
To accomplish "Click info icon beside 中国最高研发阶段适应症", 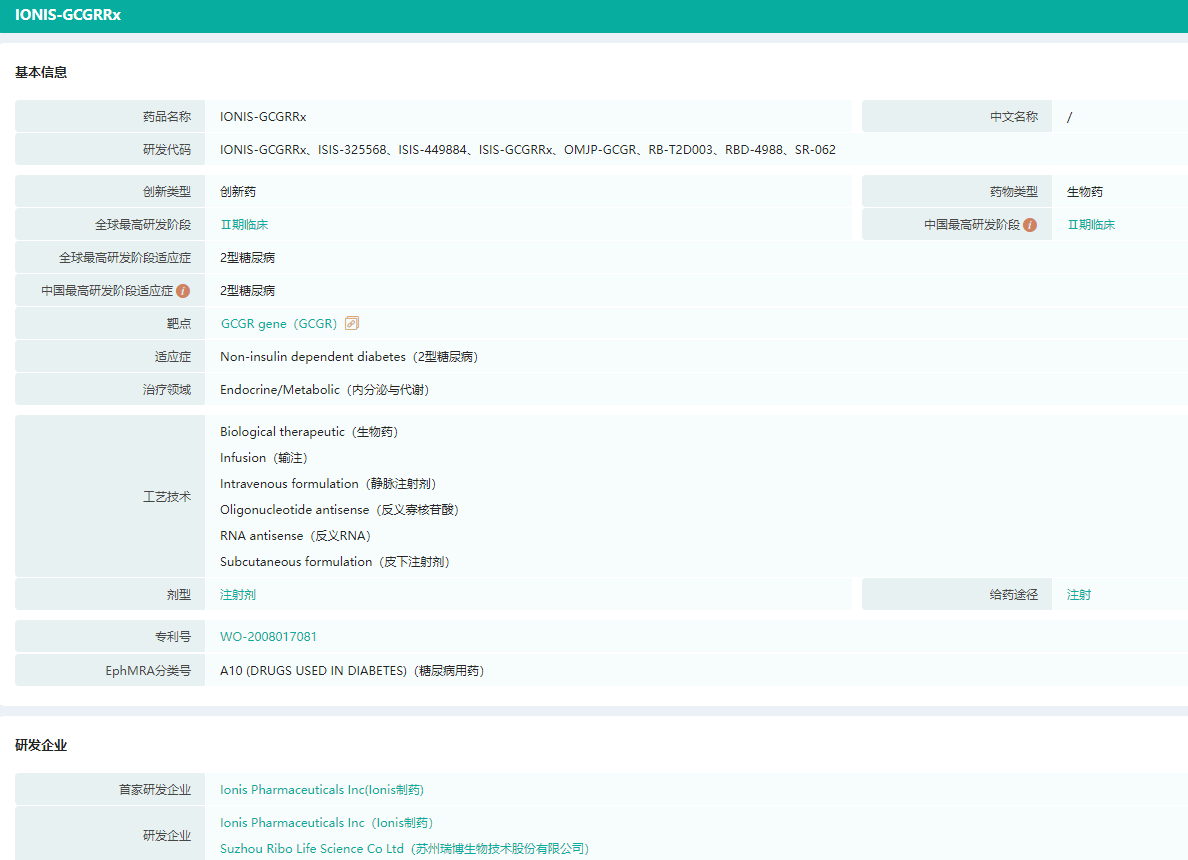I will click(183, 291).
